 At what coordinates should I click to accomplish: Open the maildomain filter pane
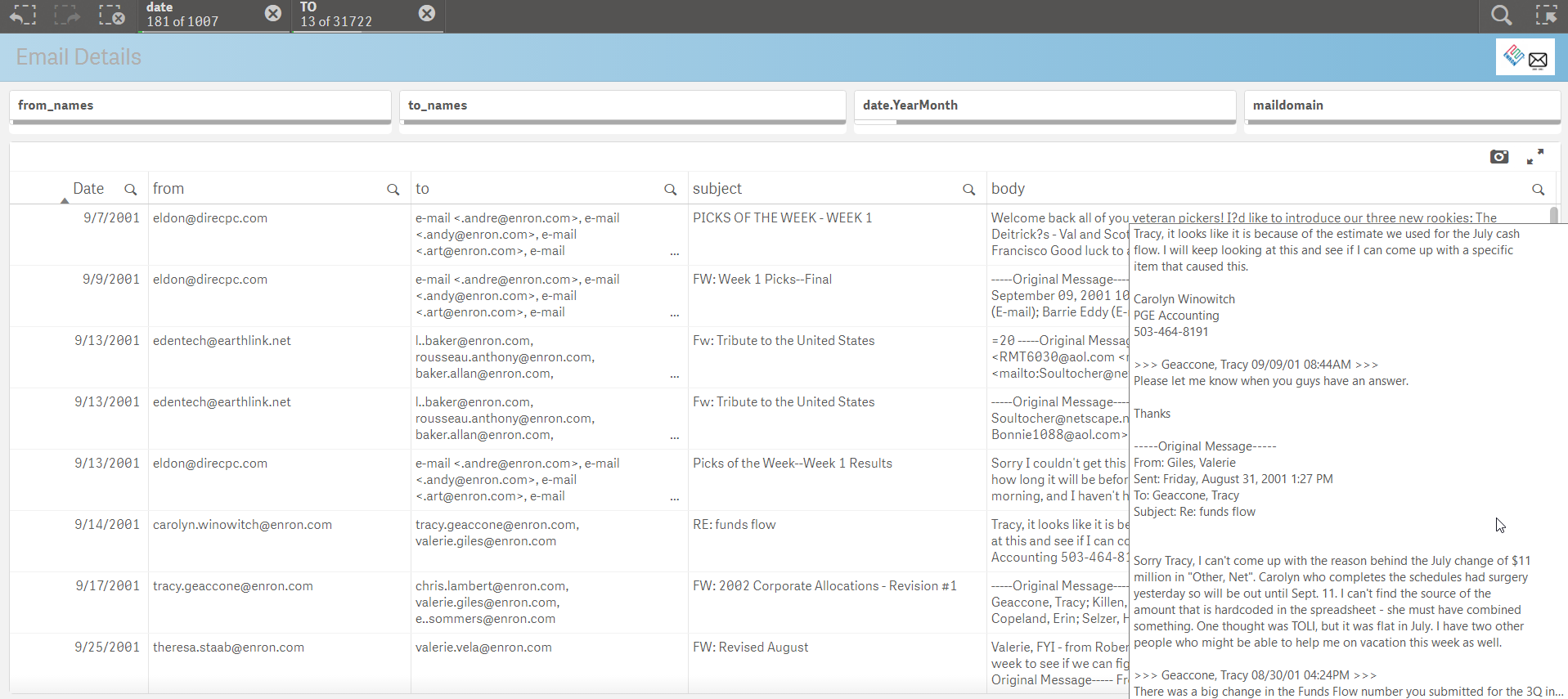[x=1403, y=108]
